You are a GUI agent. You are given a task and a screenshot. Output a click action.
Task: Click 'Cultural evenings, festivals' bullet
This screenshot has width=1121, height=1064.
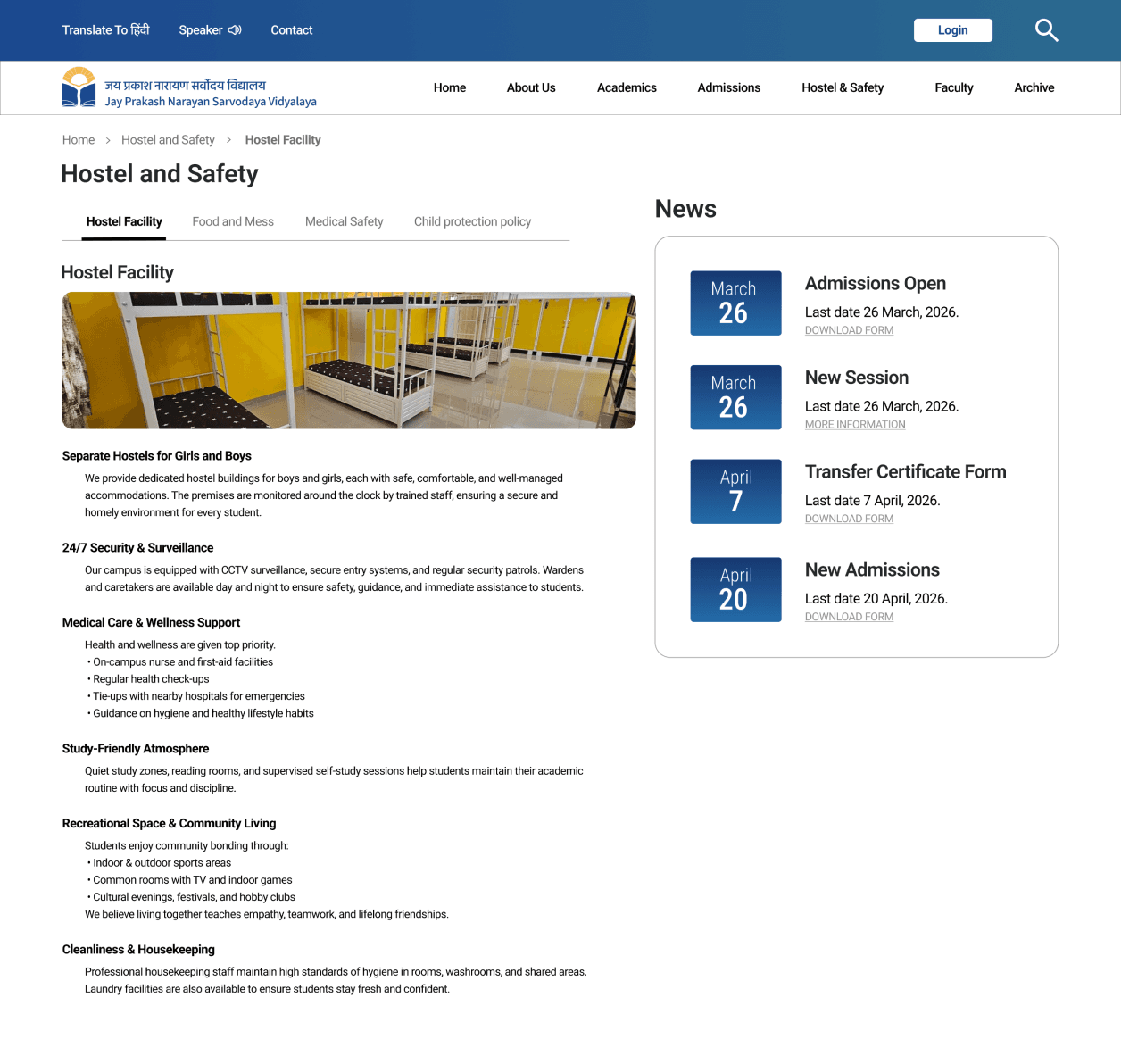[x=191, y=897]
